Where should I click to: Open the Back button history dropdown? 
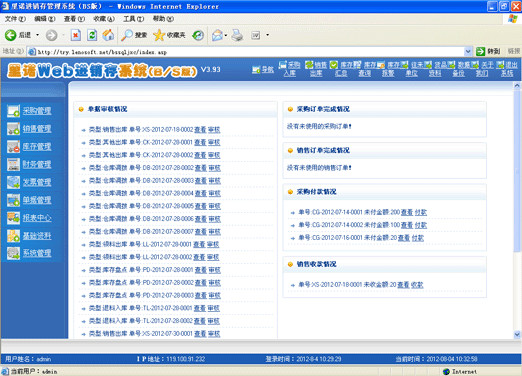point(37,35)
